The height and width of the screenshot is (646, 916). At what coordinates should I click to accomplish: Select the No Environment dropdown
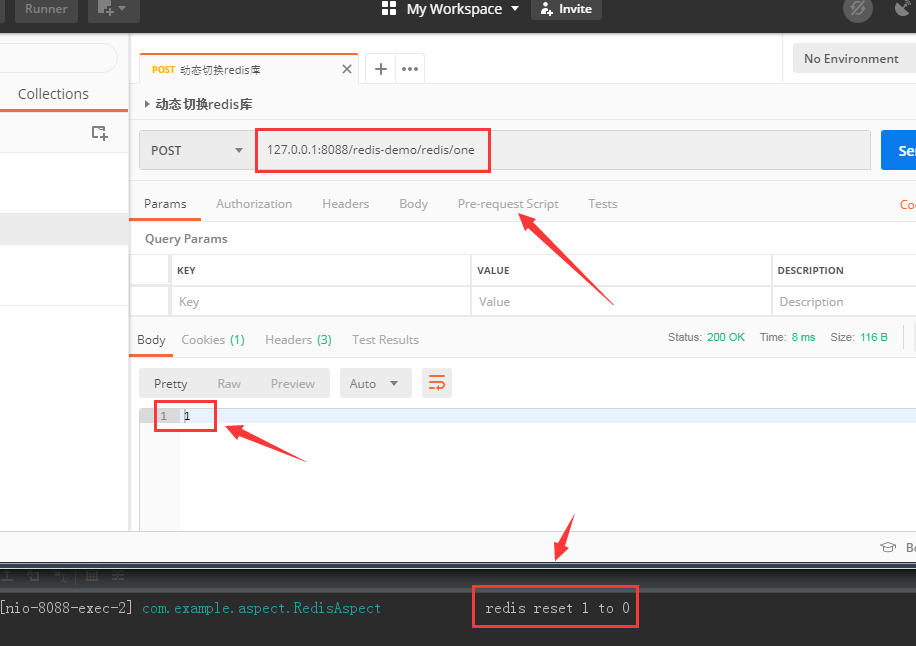854,58
